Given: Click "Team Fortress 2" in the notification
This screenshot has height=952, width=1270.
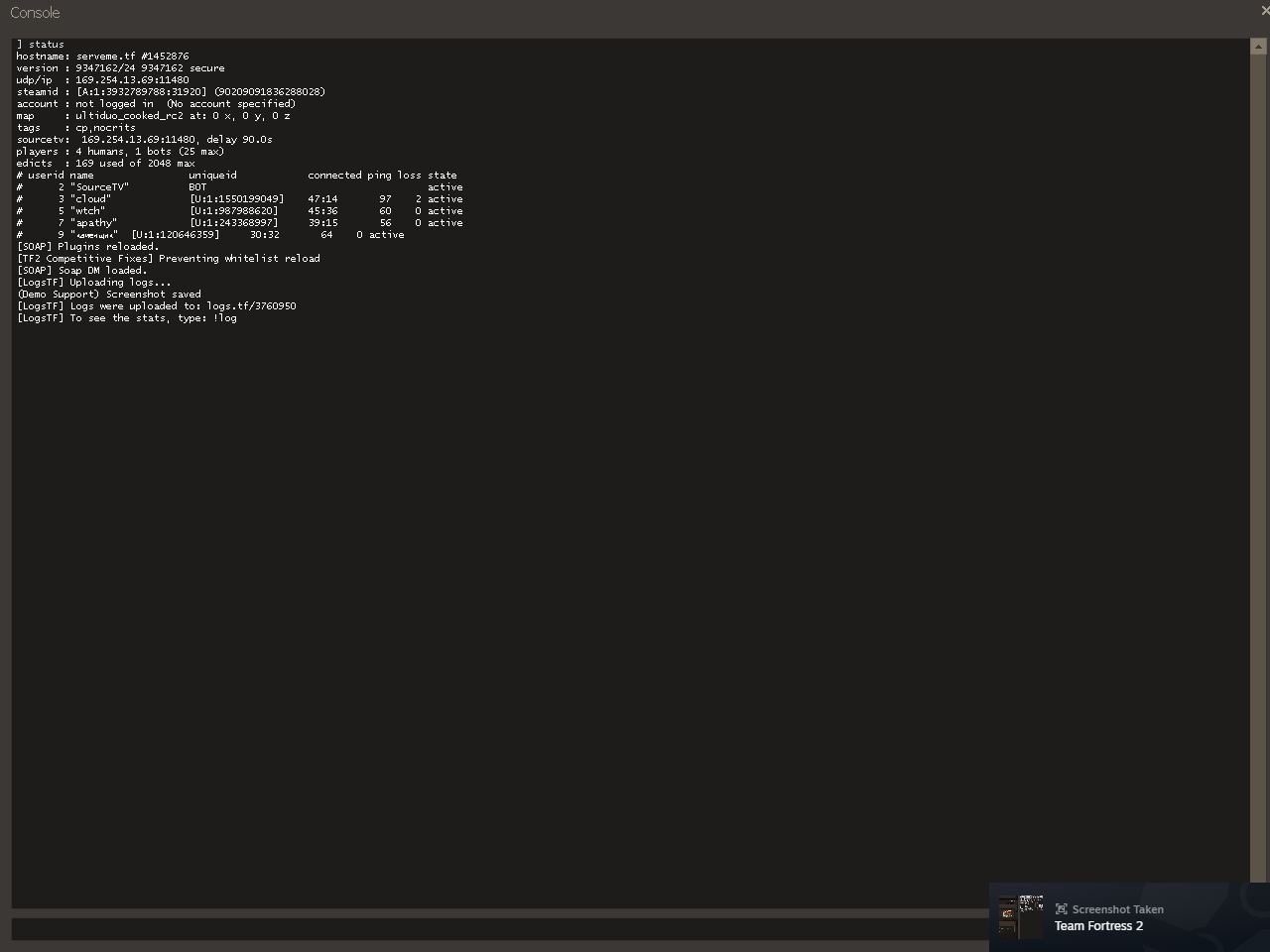Looking at the screenshot, I should pos(1098,926).
